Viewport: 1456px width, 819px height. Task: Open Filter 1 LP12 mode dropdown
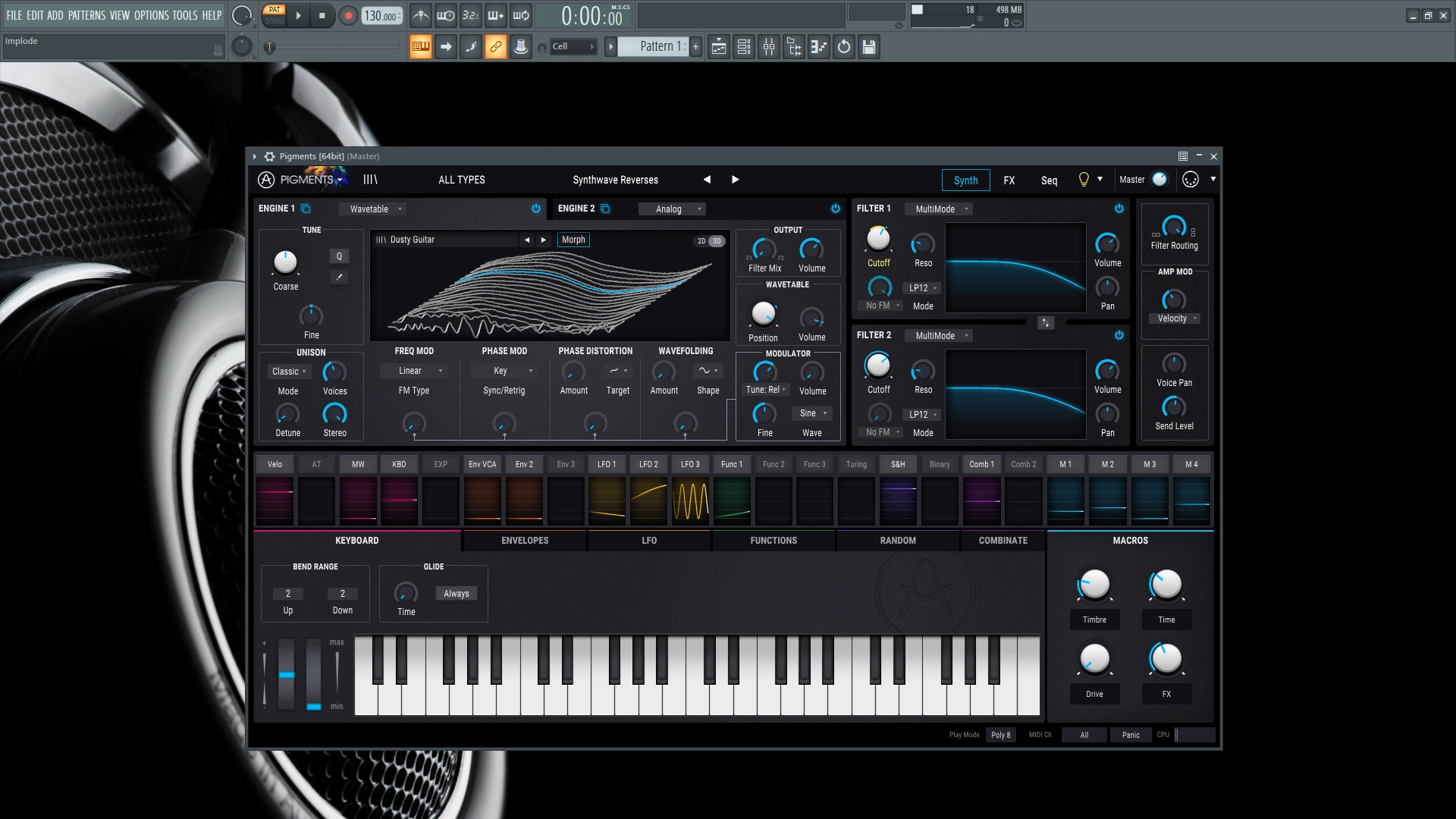923,288
